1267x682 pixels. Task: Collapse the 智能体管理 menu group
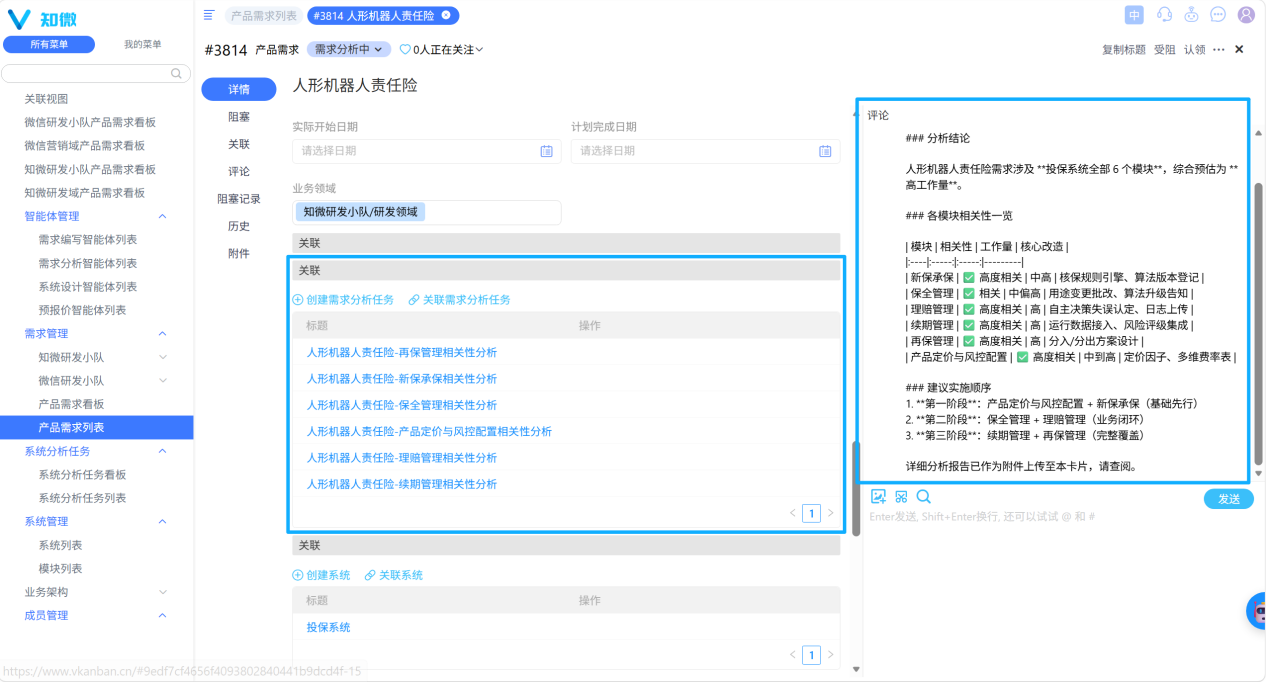click(163, 216)
